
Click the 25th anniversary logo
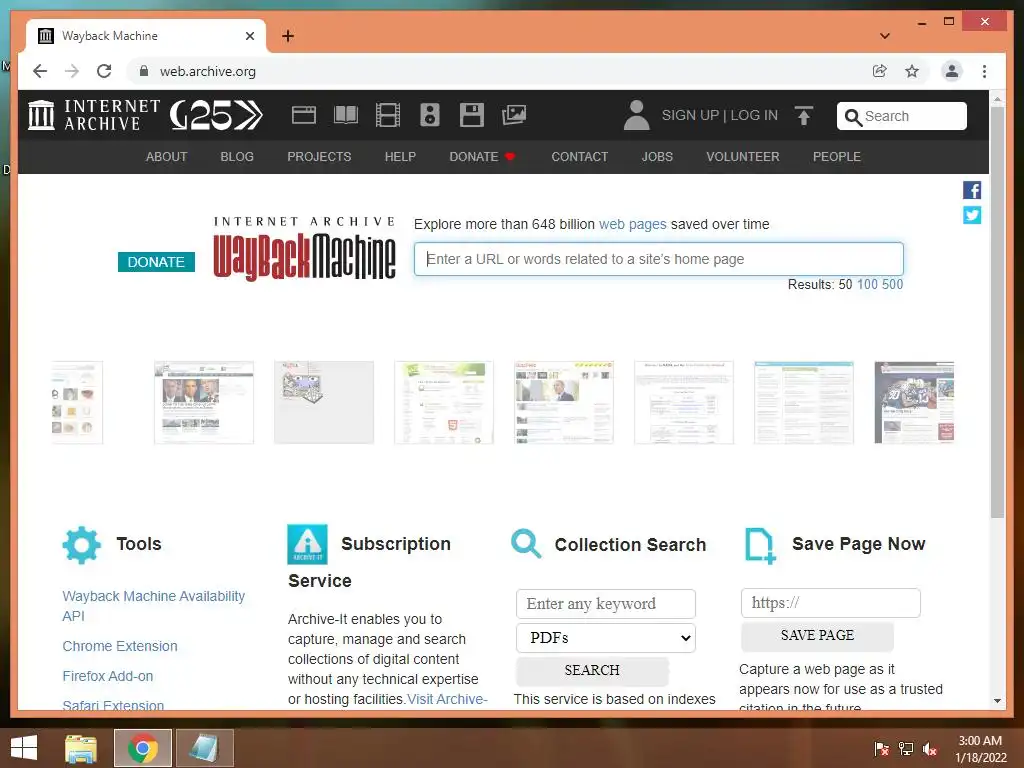tap(216, 115)
